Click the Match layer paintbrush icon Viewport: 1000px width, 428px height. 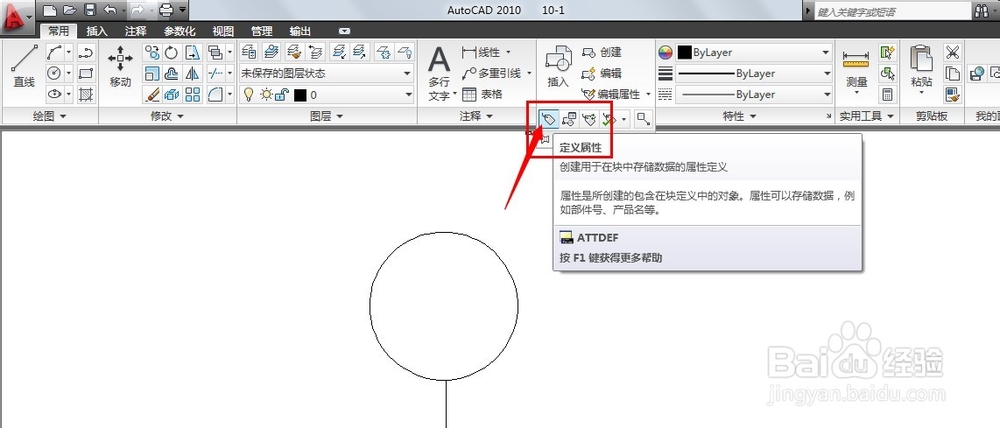click(294, 52)
